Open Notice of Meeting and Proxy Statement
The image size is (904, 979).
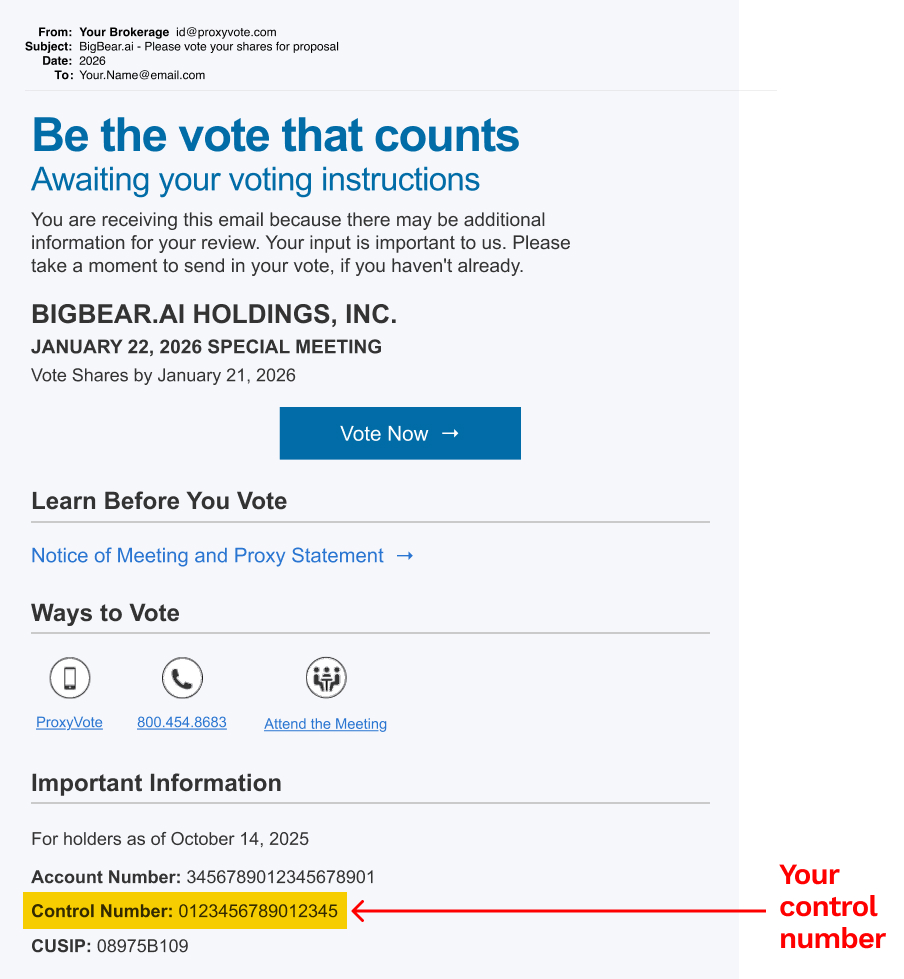tap(207, 556)
